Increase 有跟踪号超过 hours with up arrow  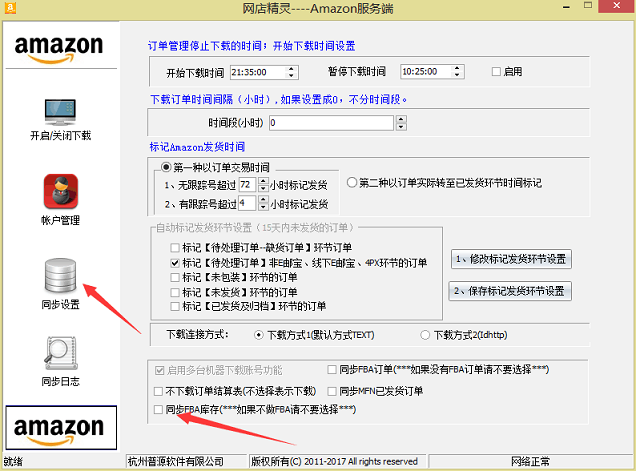(263, 200)
